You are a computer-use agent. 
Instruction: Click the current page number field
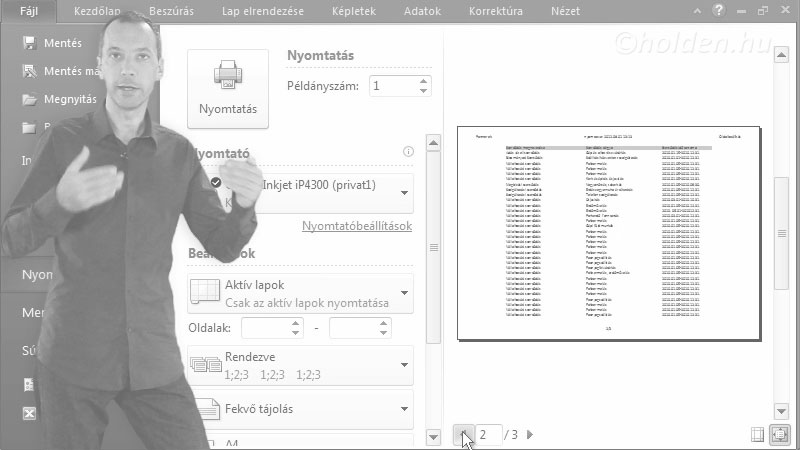[489, 435]
